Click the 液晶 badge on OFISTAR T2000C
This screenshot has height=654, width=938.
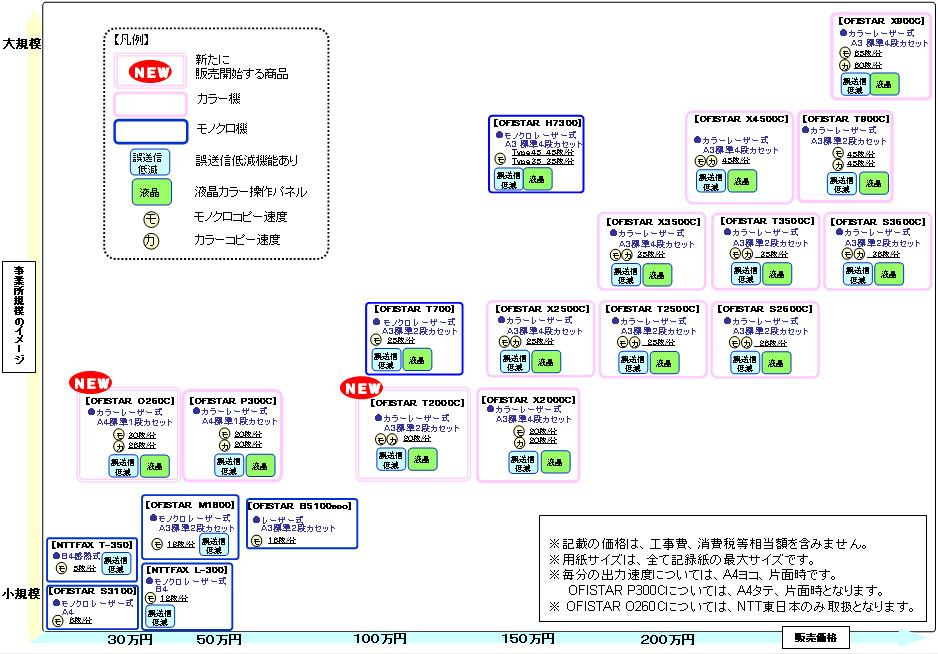click(422, 459)
